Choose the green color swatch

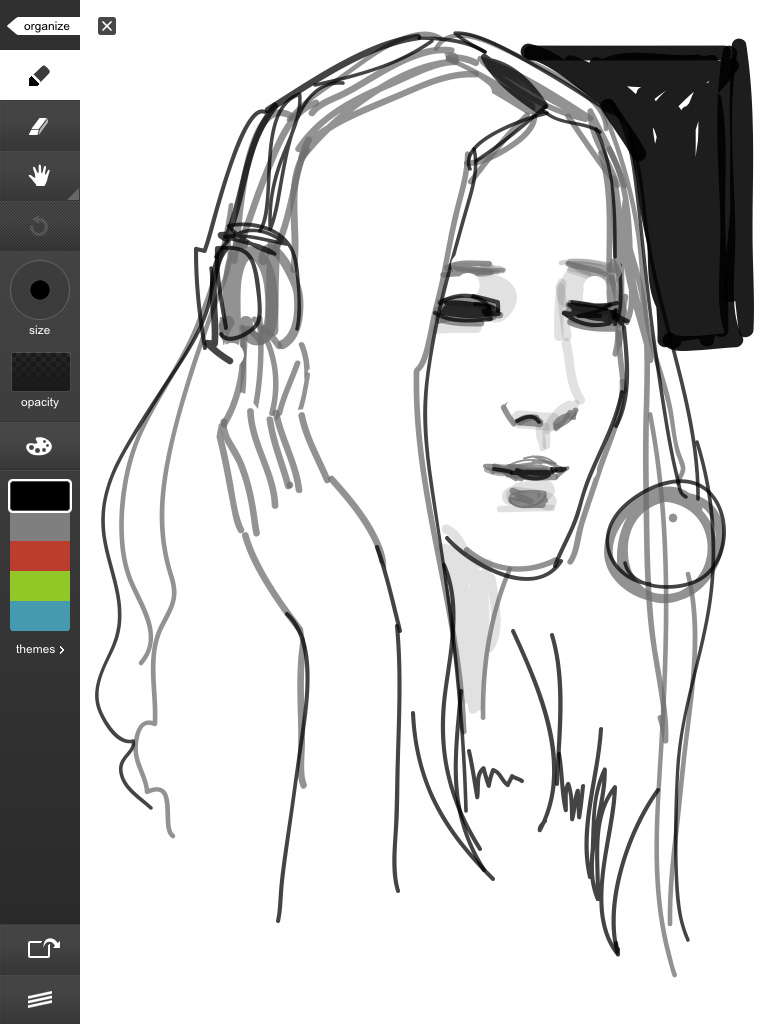(x=40, y=586)
